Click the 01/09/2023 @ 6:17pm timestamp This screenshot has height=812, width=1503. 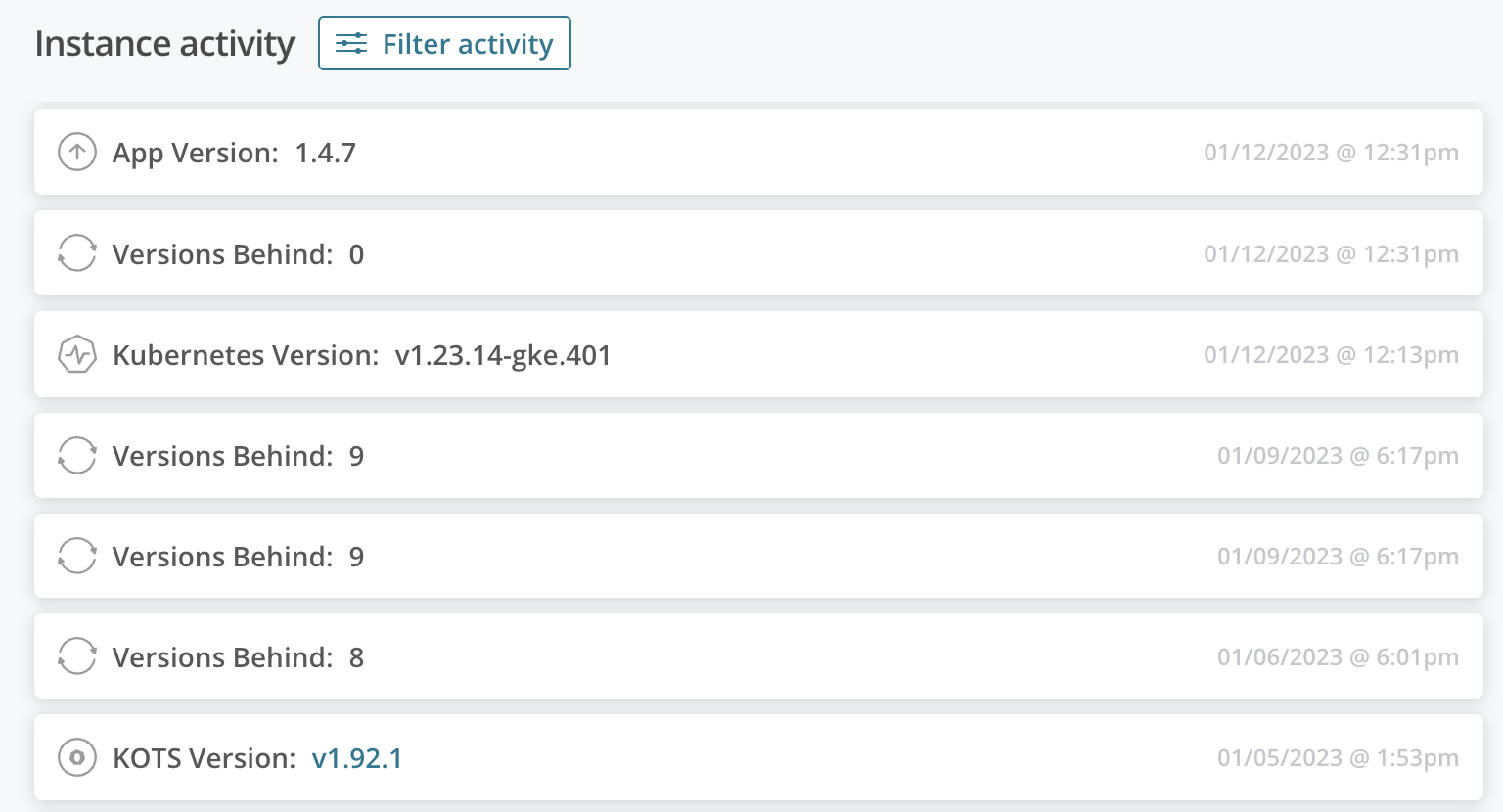click(1338, 455)
